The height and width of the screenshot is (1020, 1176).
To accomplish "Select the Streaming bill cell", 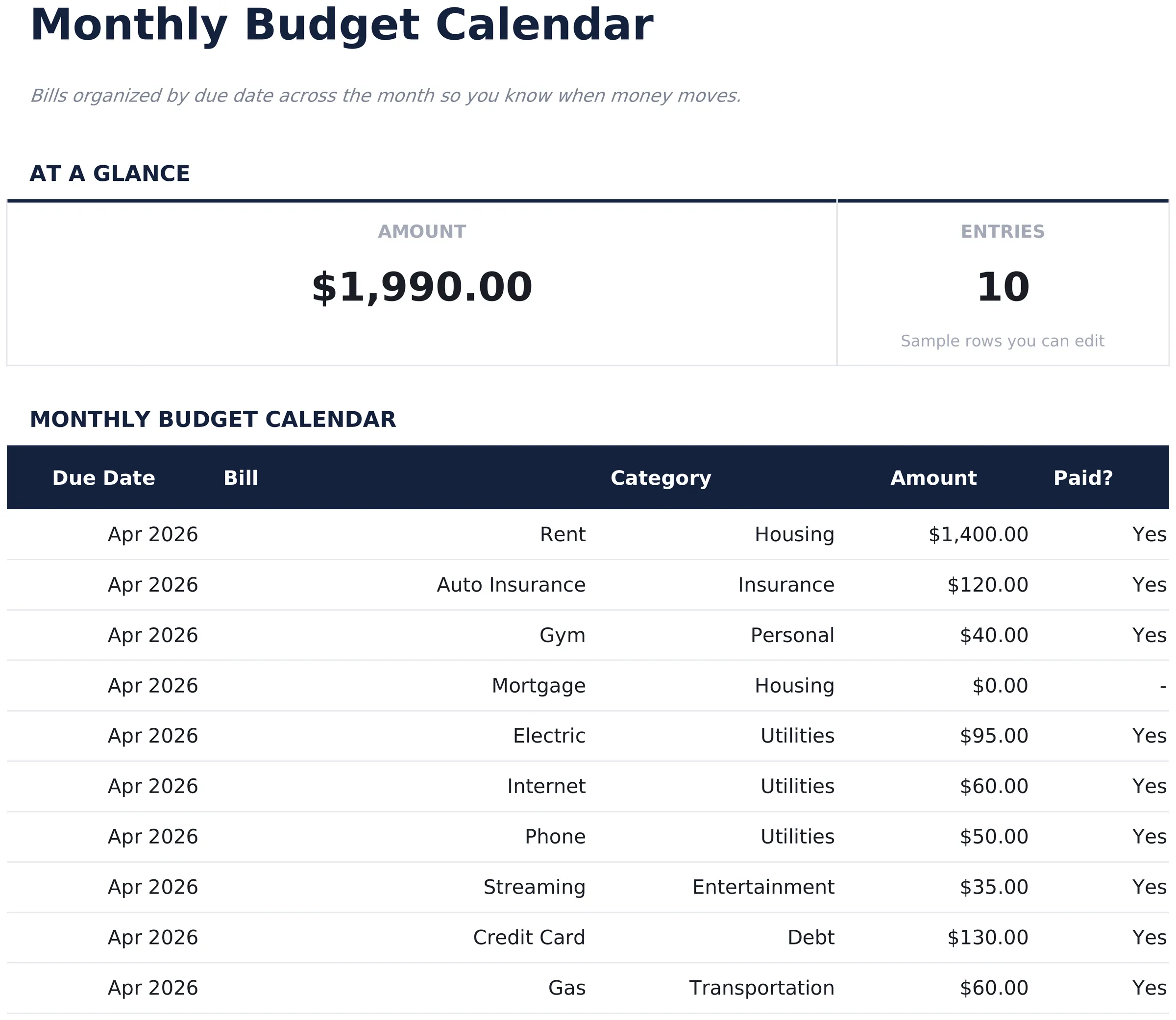I will coord(534,887).
